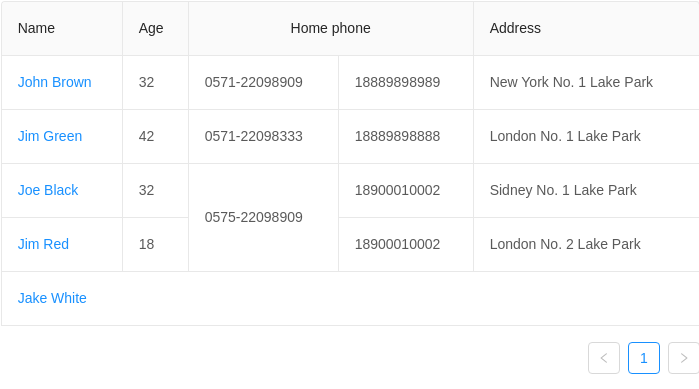Viewport: 699px width, 389px height.
Task: Select mobile number 18889898989
Action: click(397, 82)
